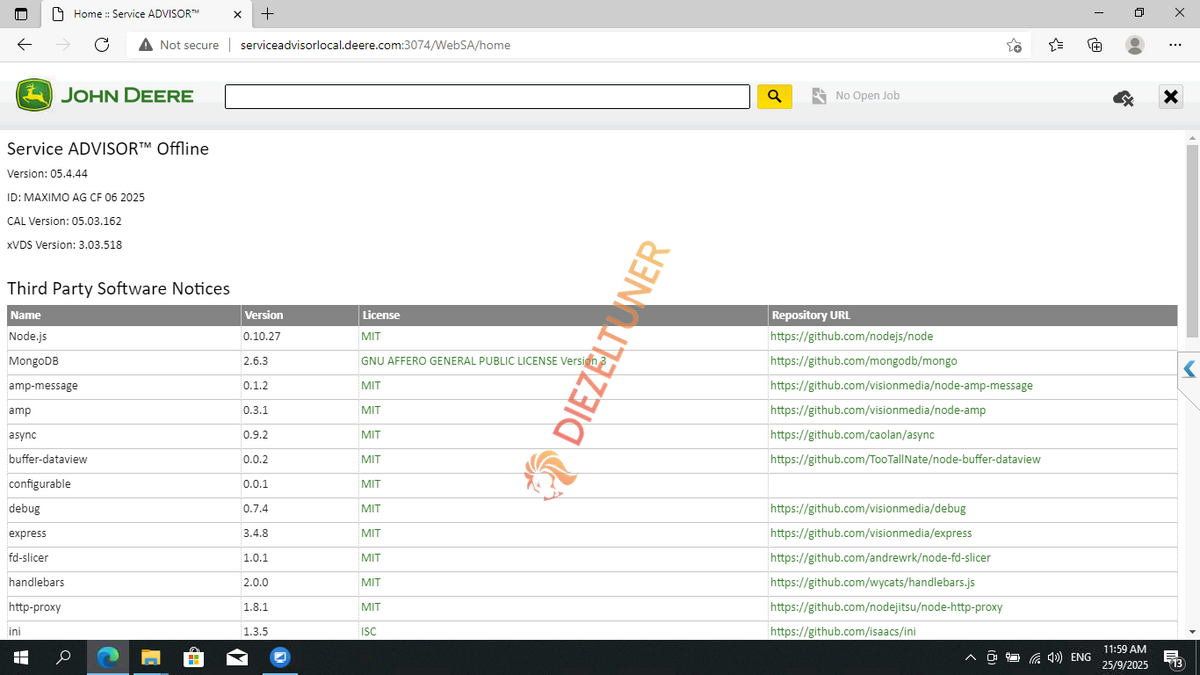The width and height of the screenshot is (1200, 675).
Task: Click the page vertical scrollbar thumb
Action: (1192, 240)
